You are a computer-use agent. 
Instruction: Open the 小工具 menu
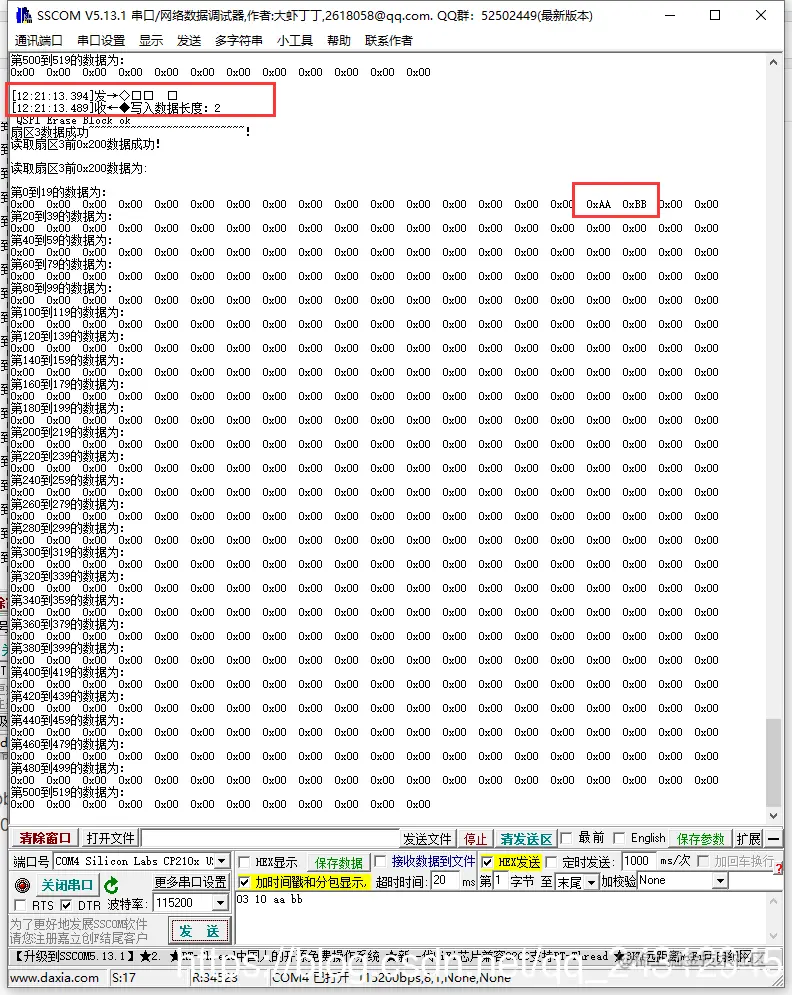click(x=295, y=41)
